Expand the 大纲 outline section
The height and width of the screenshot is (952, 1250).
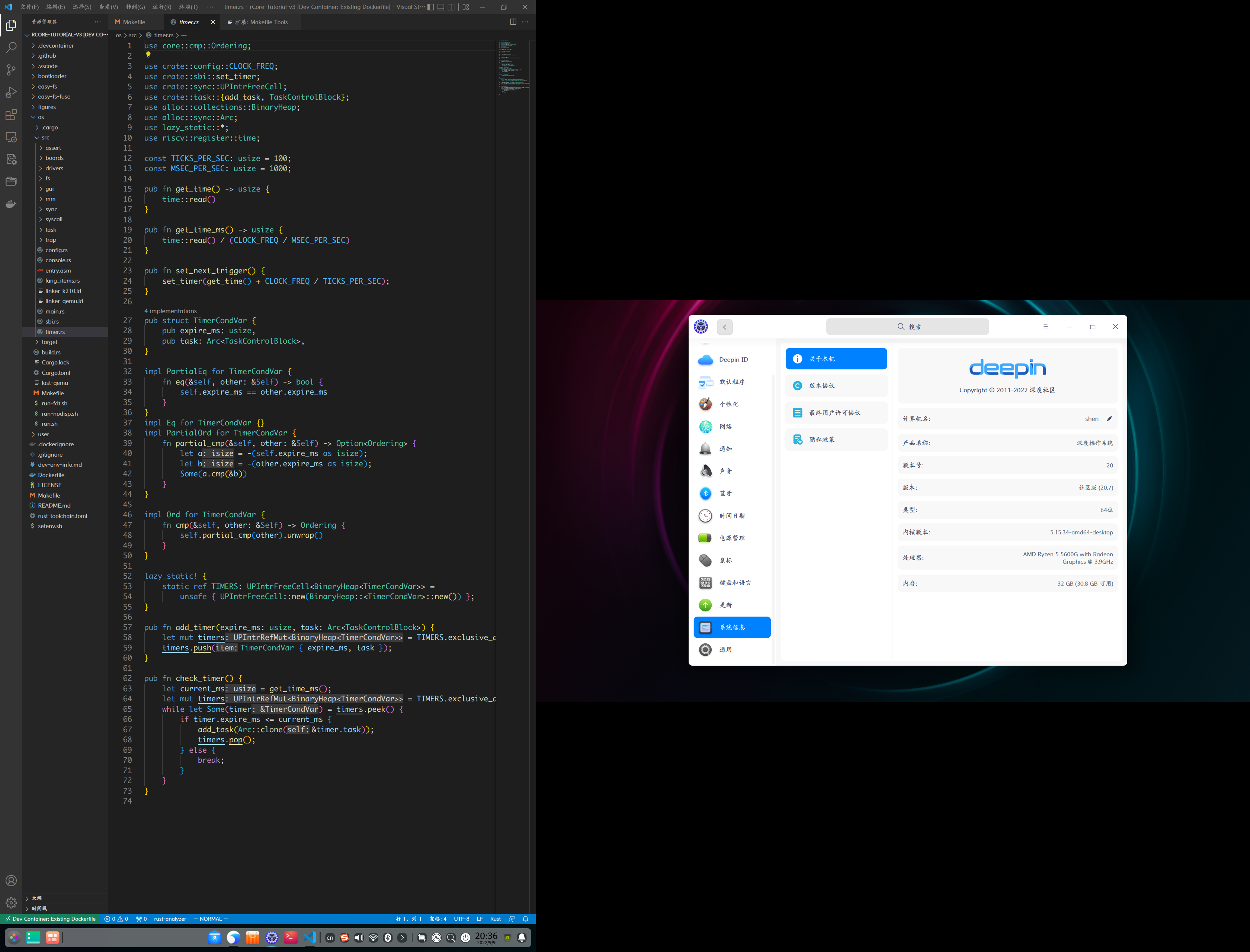coord(36,898)
